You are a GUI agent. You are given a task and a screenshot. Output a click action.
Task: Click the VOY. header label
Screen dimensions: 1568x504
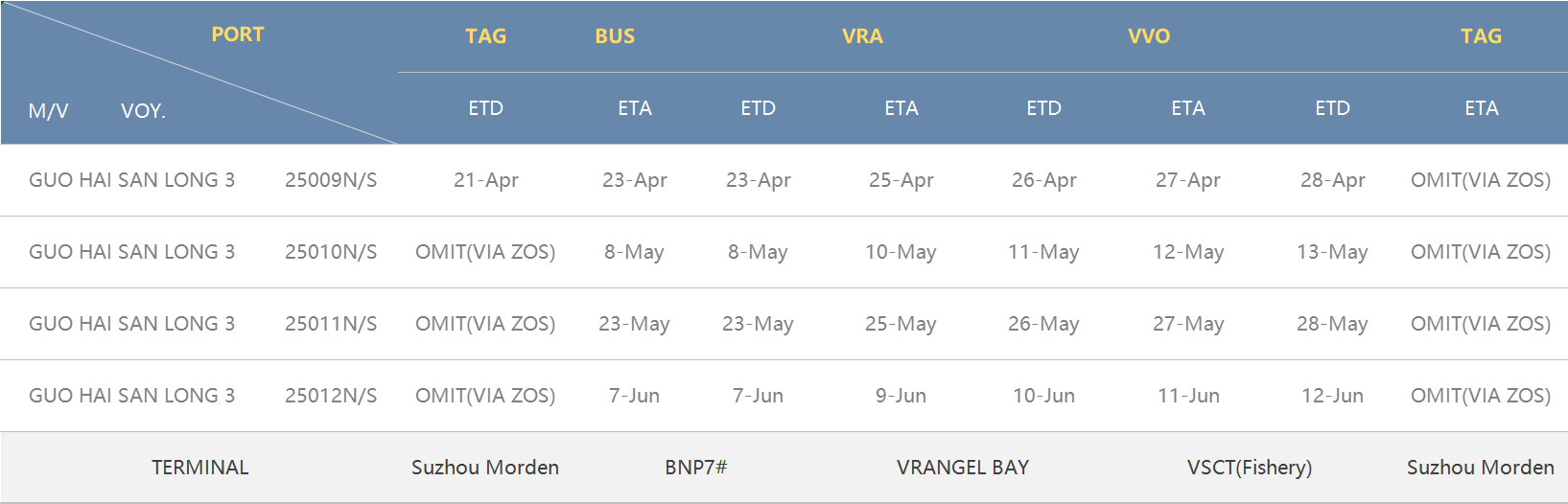point(144,111)
